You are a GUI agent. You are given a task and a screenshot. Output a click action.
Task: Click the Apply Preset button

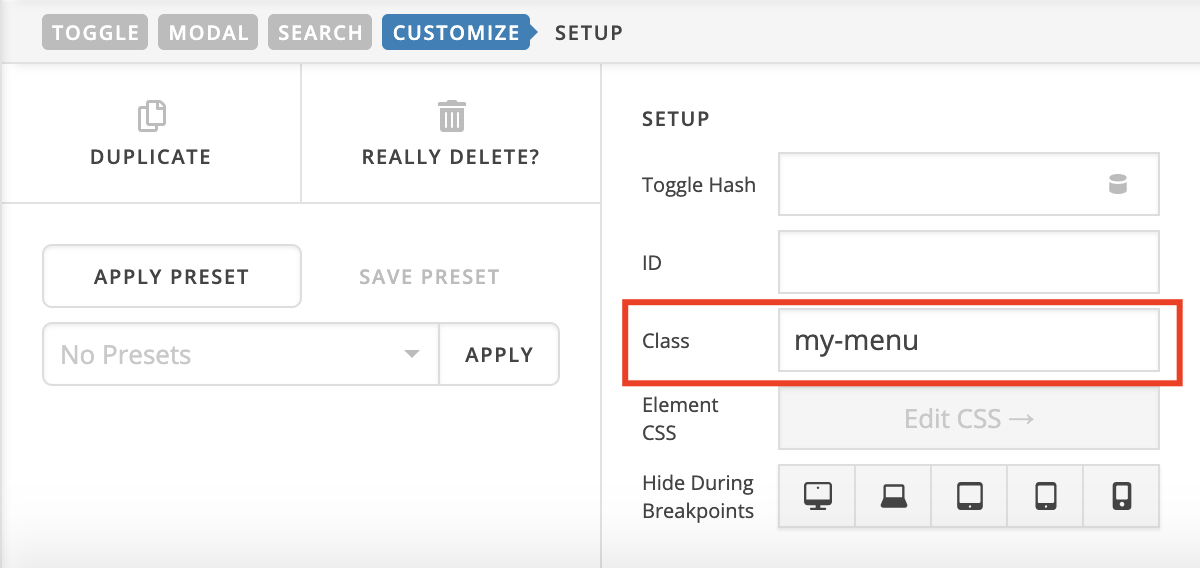click(x=172, y=276)
